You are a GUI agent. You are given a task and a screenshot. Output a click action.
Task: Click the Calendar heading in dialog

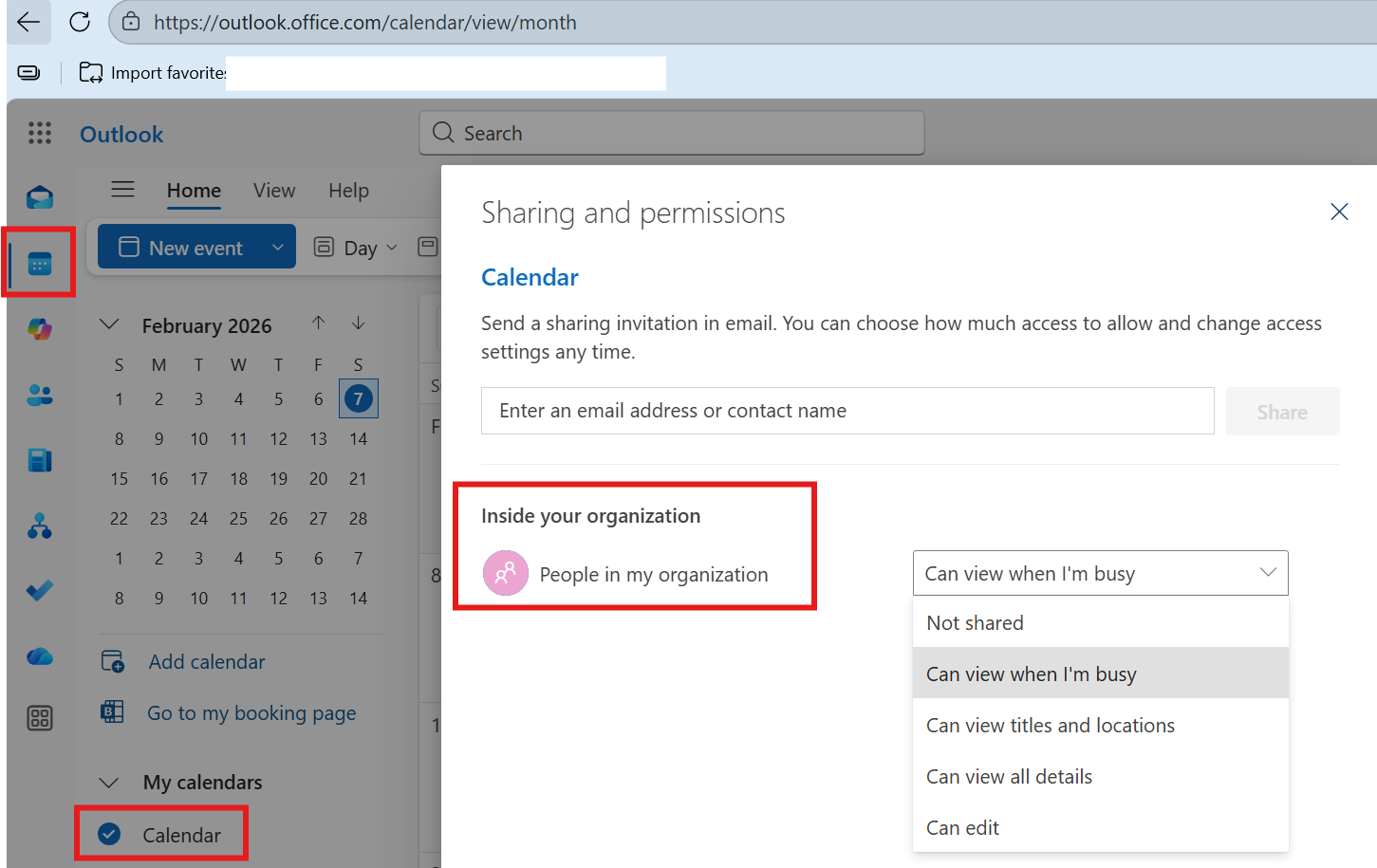click(530, 277)
